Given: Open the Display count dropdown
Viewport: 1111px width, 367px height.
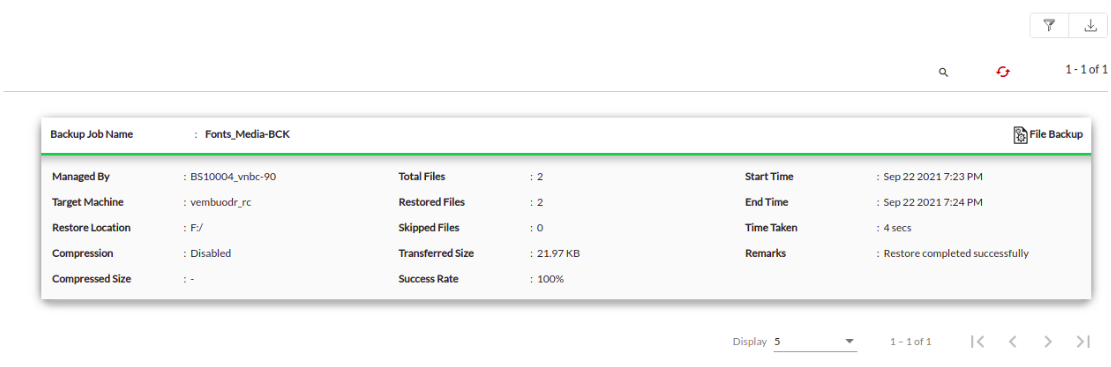Looking at the screenshot, I should [x=815, y=341].
